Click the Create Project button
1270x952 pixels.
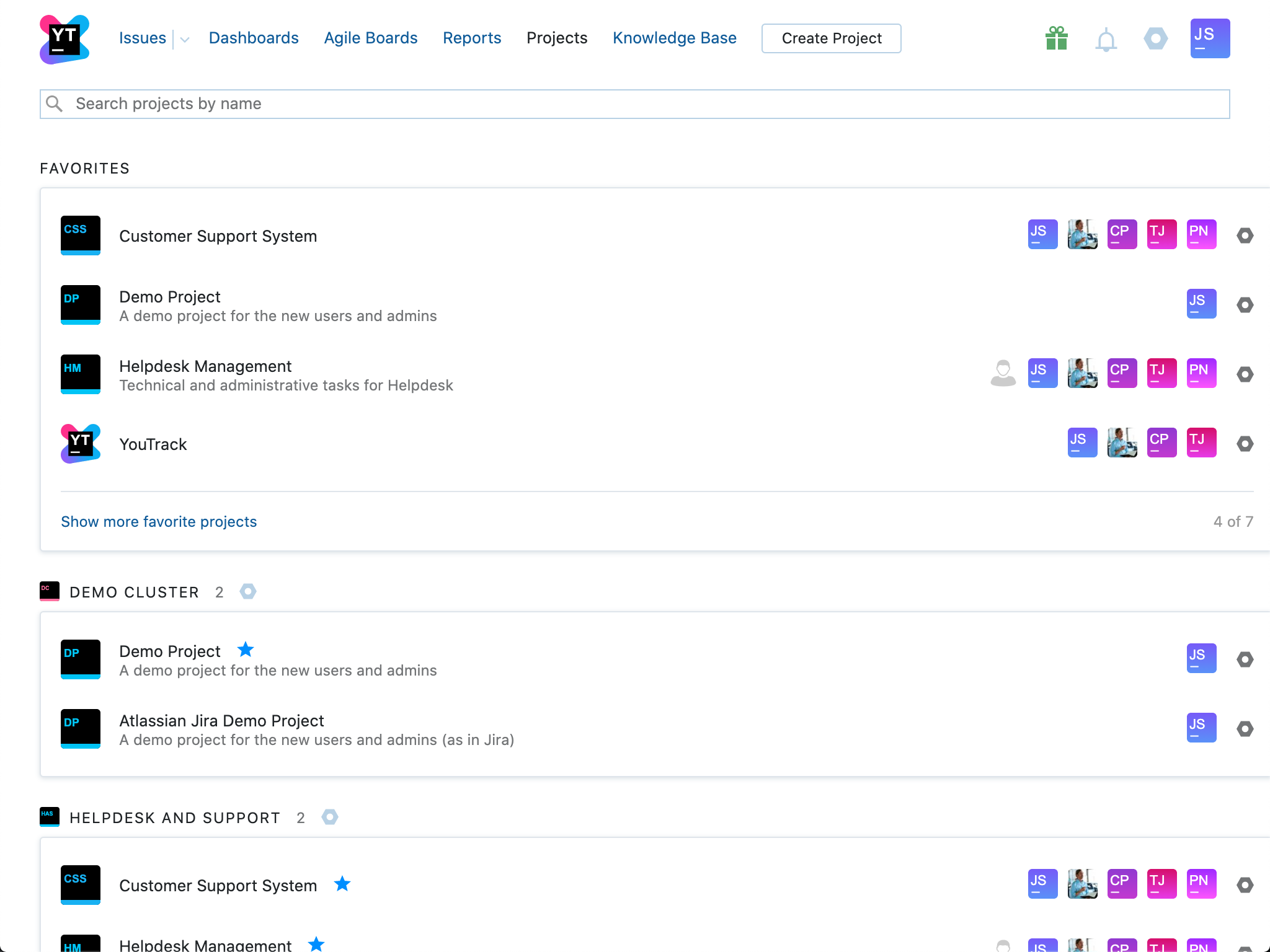831,38
